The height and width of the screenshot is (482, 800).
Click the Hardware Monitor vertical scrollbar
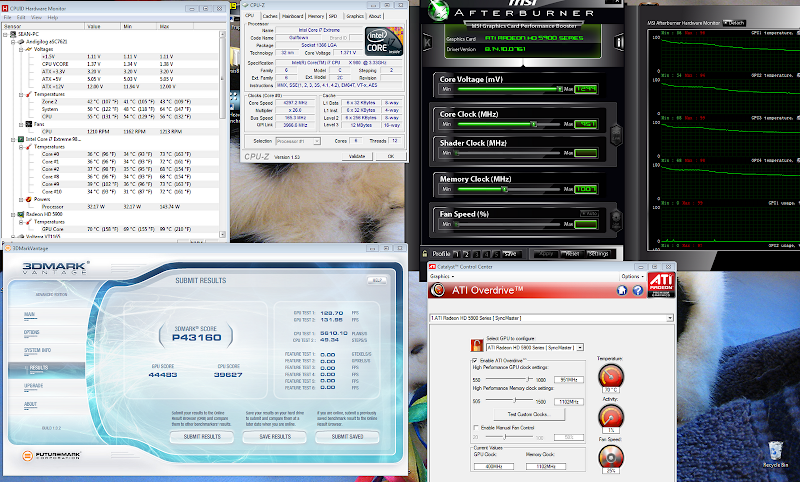pos(222,134)
